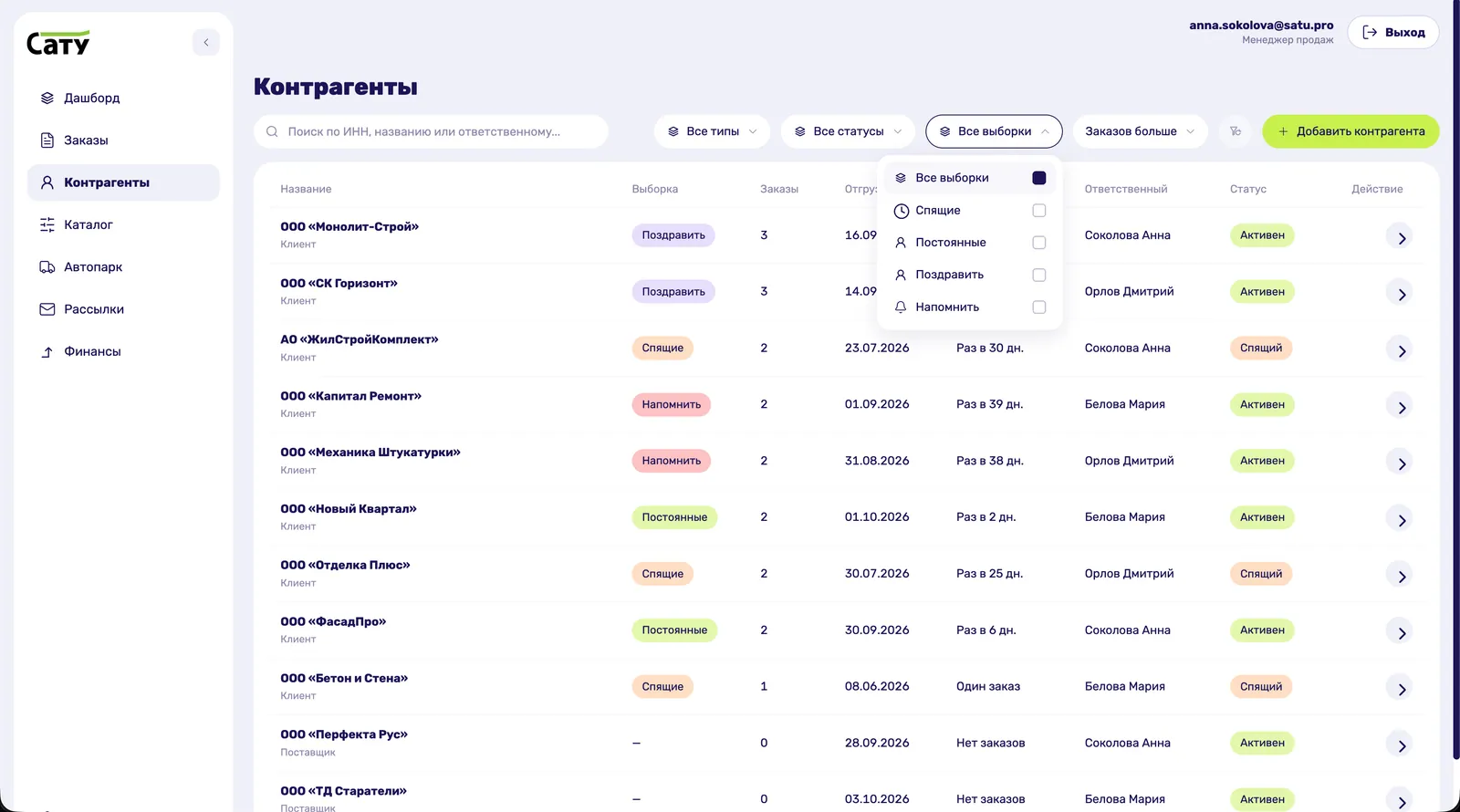
Task: Click Поздравить tag for ООО «Монолит-Строй»
Action: point(673,235)
